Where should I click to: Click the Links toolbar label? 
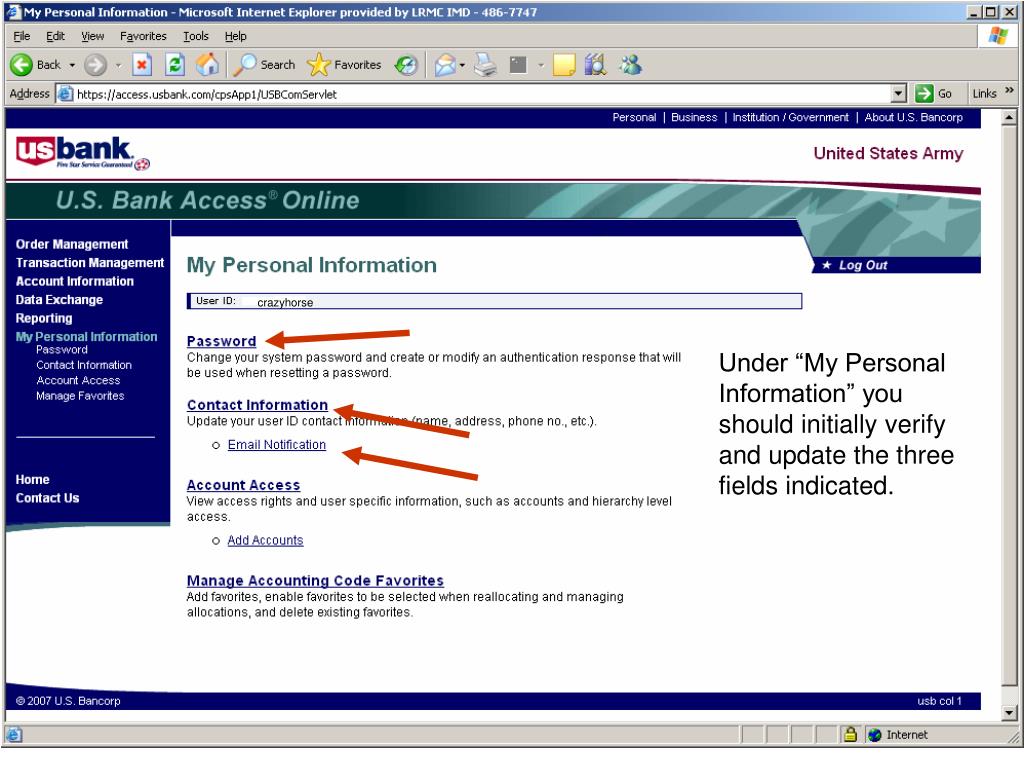(x=984, y=93)
